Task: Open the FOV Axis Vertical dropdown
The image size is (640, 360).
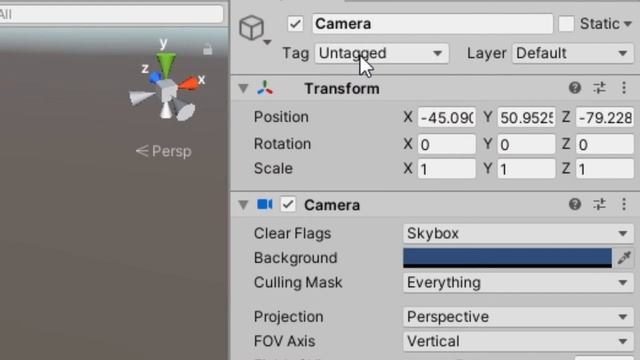Action: click(x=518, y=342)
